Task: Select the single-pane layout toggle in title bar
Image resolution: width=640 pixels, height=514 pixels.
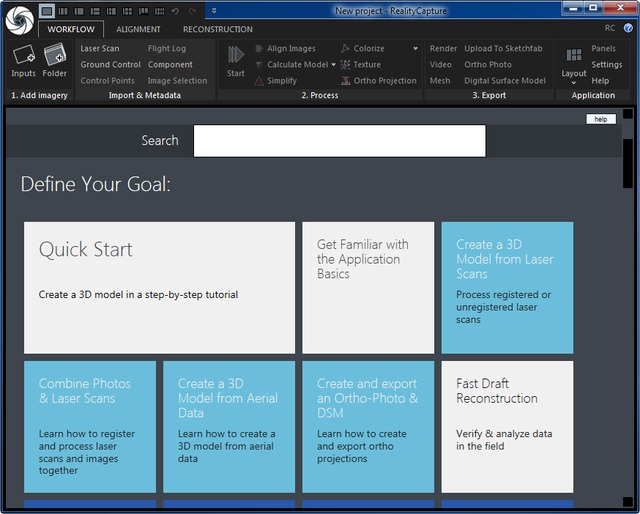Action: (47, 10)
